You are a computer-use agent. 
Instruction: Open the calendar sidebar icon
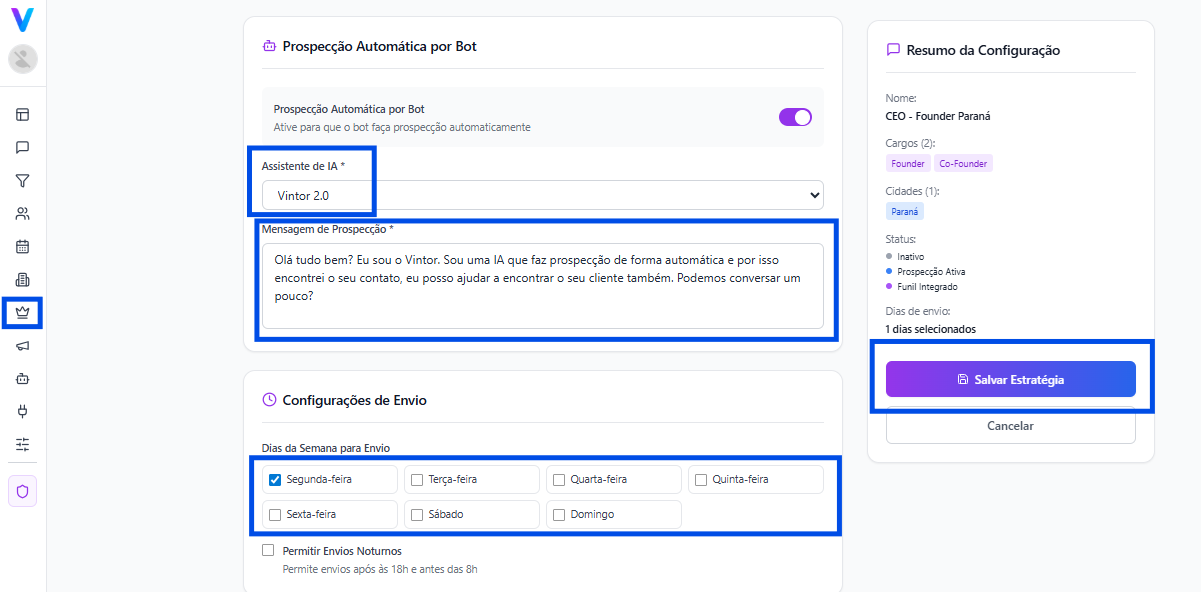[x=22, y=246]
